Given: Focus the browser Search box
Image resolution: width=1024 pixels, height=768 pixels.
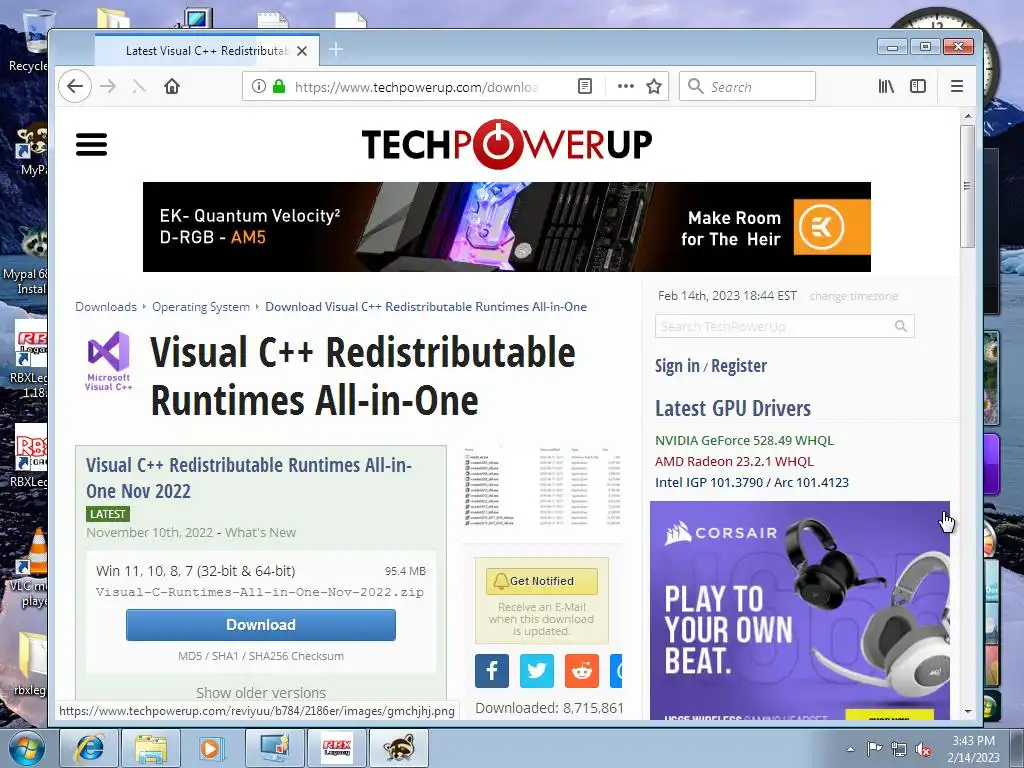Looking at the screenshot, I should [x=747, y=86].
